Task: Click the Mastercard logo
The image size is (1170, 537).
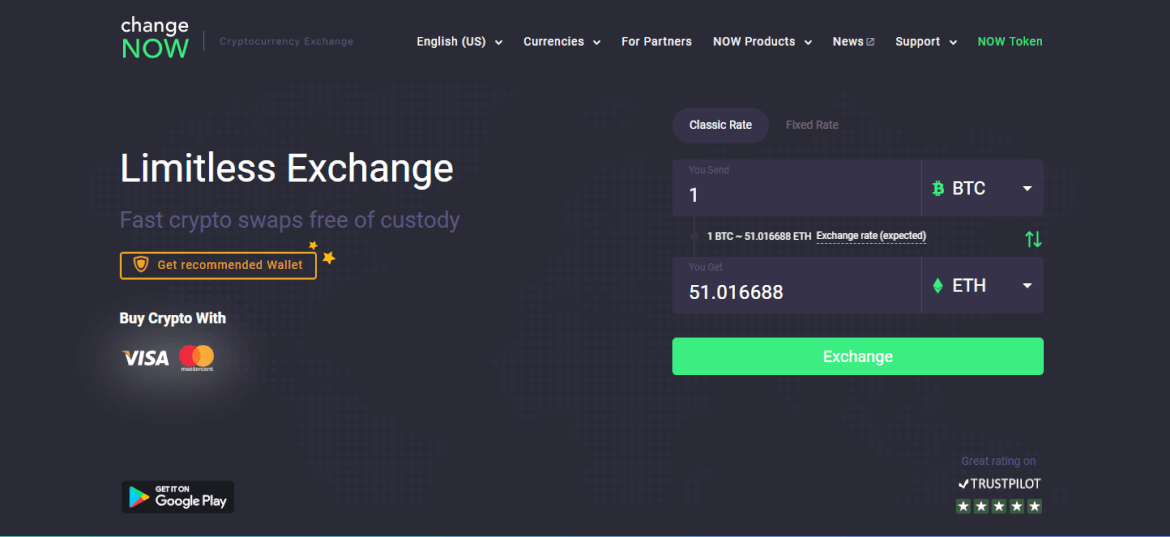Action: 197,358
